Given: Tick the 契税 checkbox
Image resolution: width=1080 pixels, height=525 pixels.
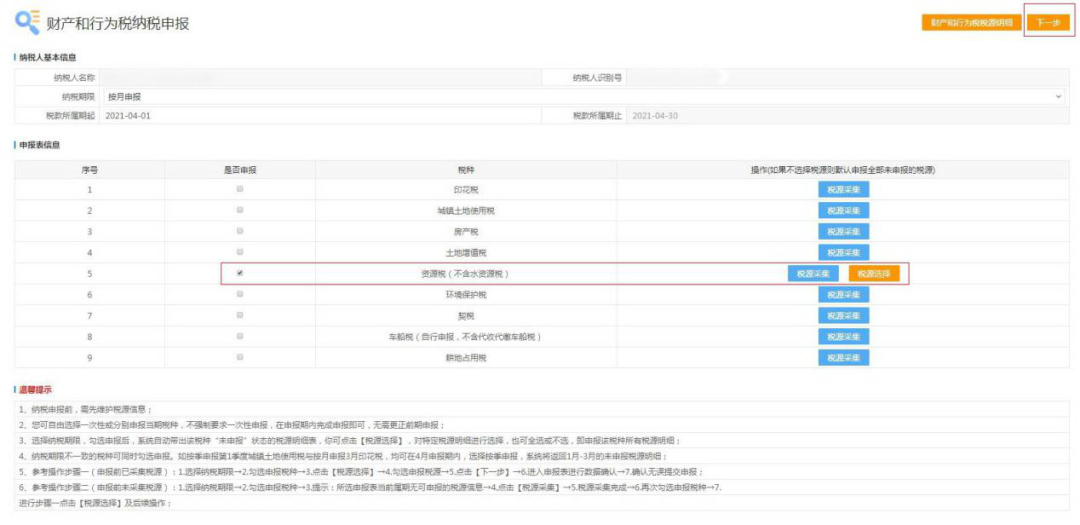Looking at the screenshot, I should [x=240, y=315].
